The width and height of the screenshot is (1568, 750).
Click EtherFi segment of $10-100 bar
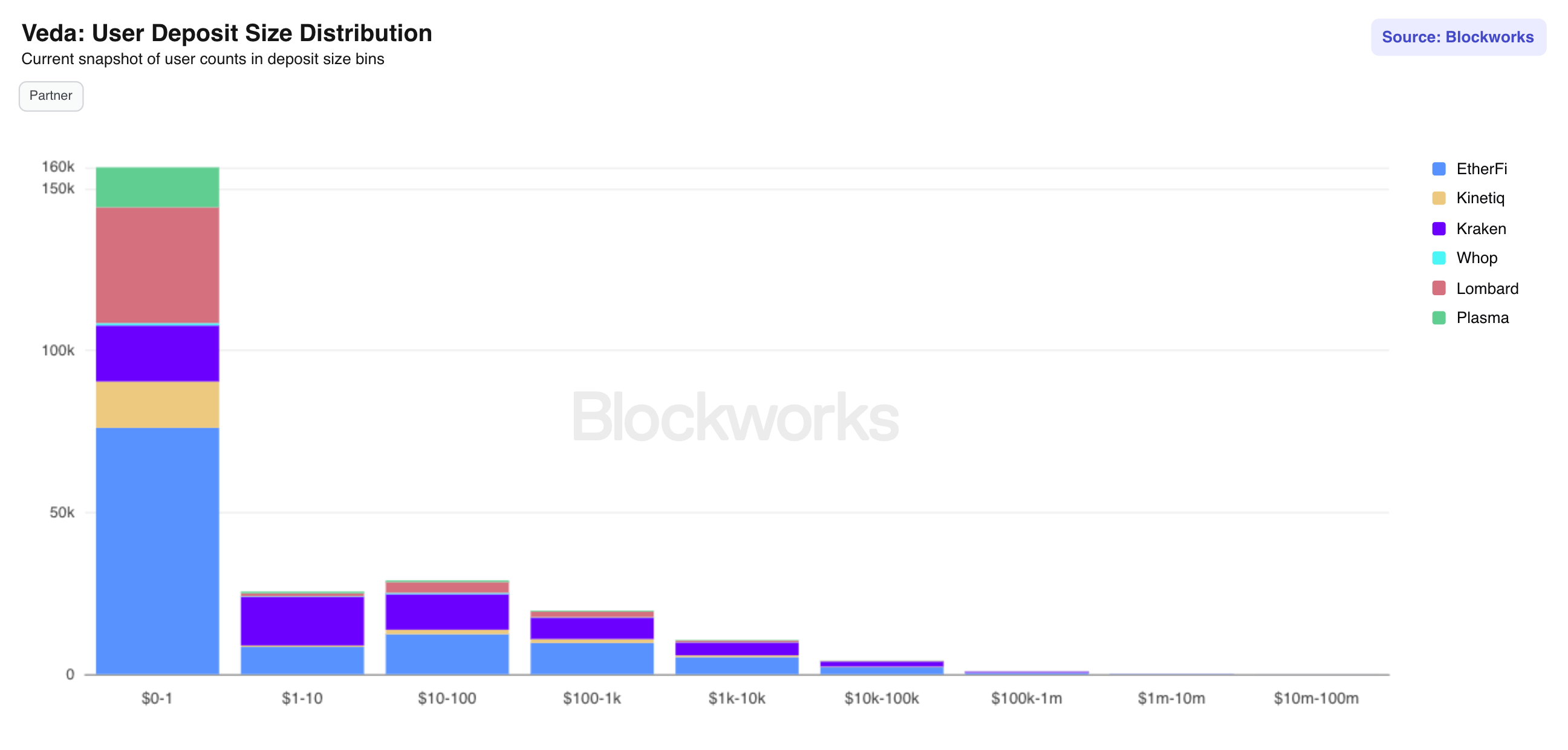point(447,654)
